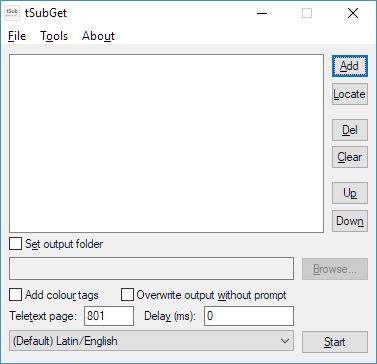Toggle Overwrite output without prompt checkbox
Viewport: 377px width, 364px height.
pos(127,295)
